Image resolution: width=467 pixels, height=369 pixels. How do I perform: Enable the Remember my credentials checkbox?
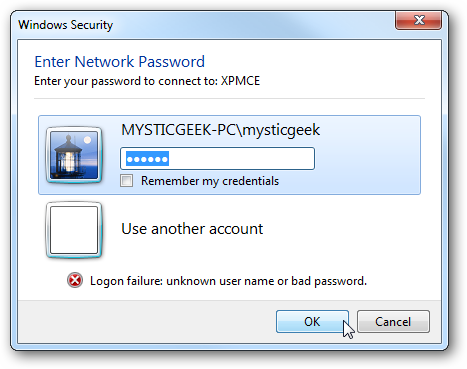tap(127, 181)
